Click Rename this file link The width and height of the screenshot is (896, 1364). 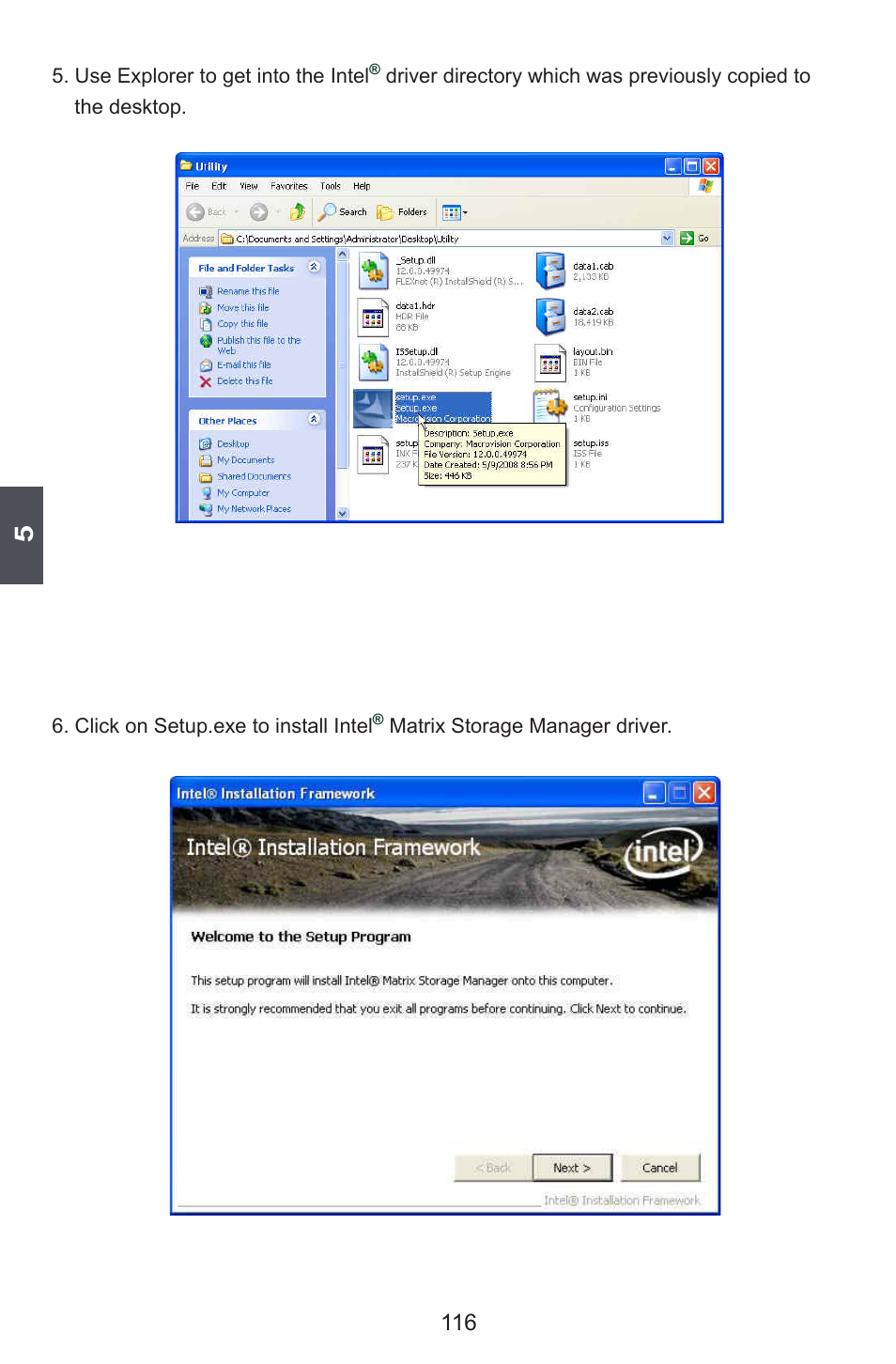[x=248, y=291]
